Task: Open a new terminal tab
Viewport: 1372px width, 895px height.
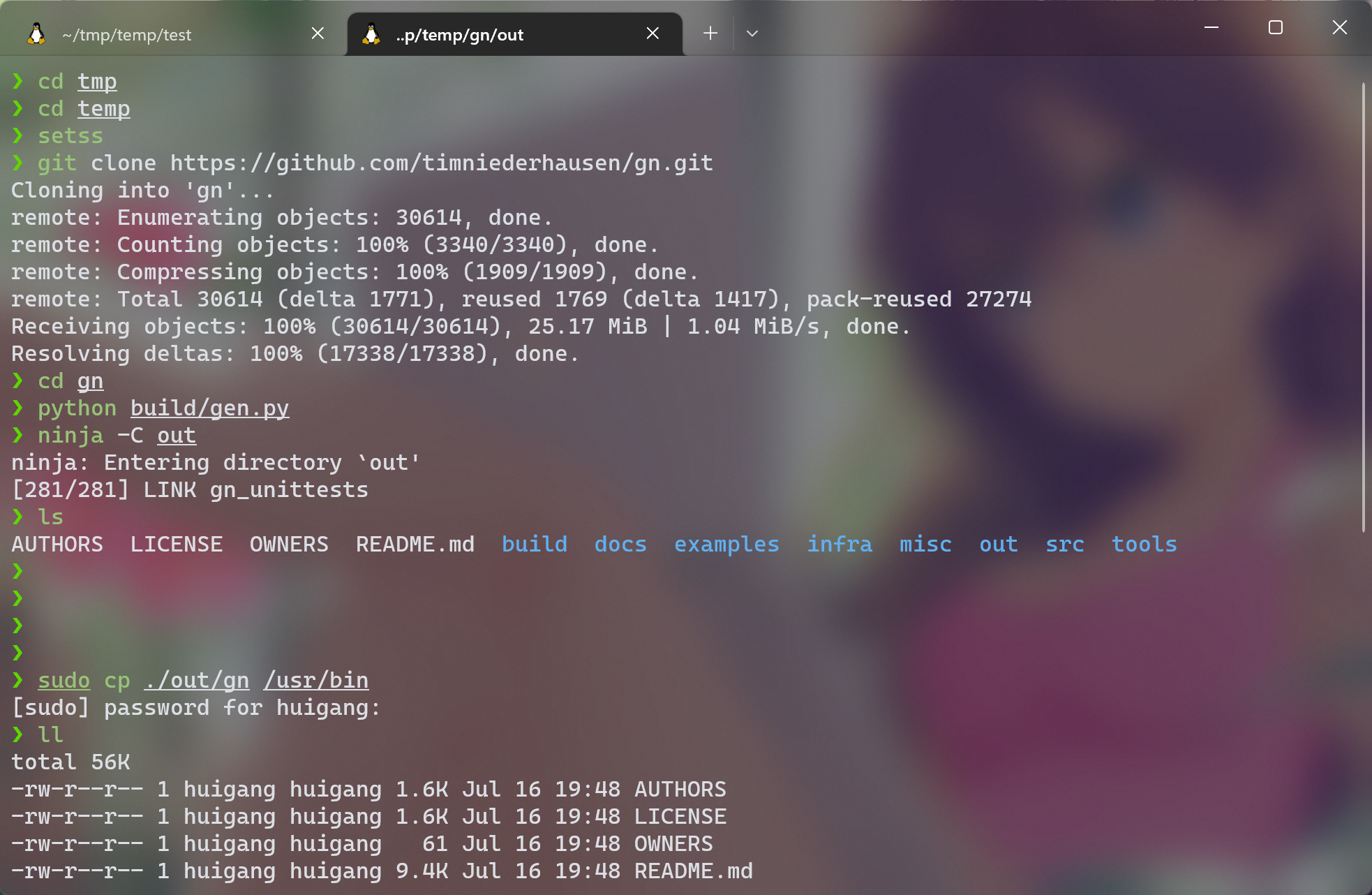Action: tap(710, 34)
